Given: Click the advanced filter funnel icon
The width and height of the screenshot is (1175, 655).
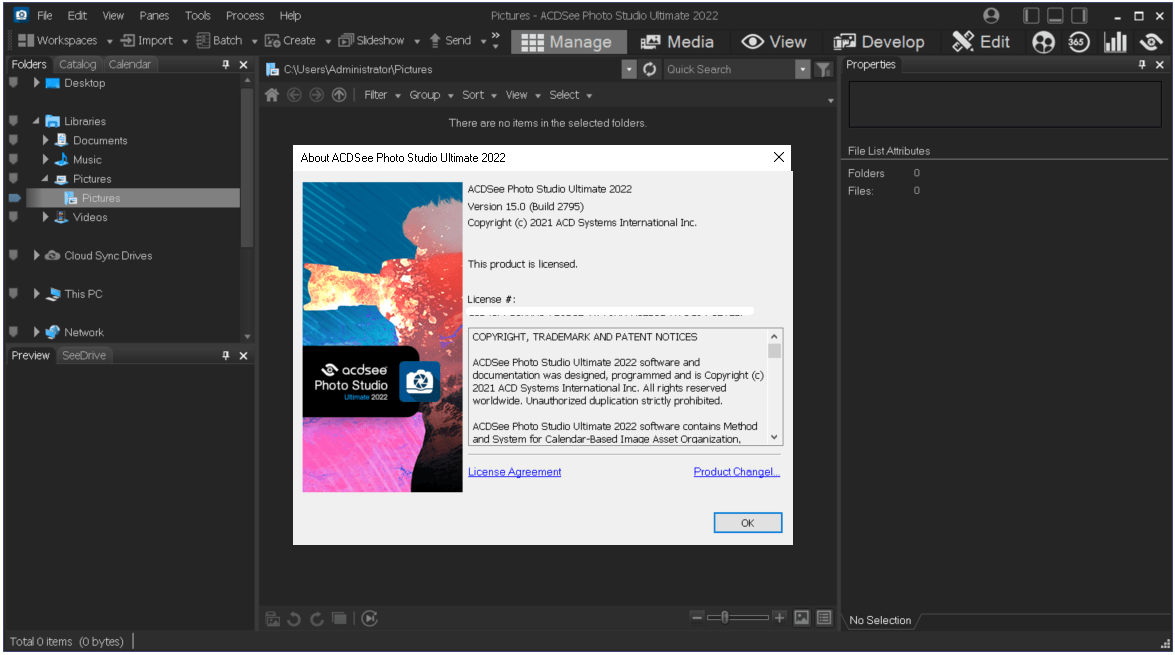Looking at the screenshot, I should 824,70.
